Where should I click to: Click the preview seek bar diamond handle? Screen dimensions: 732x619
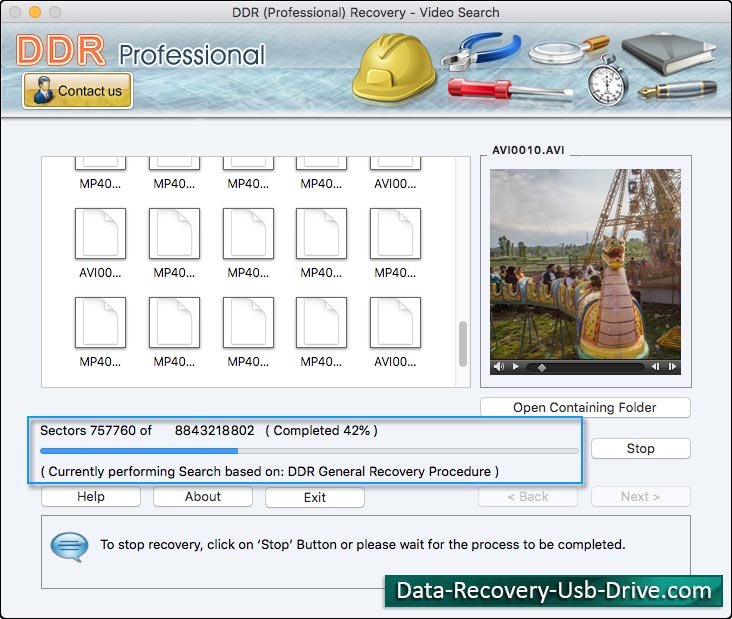542,368
